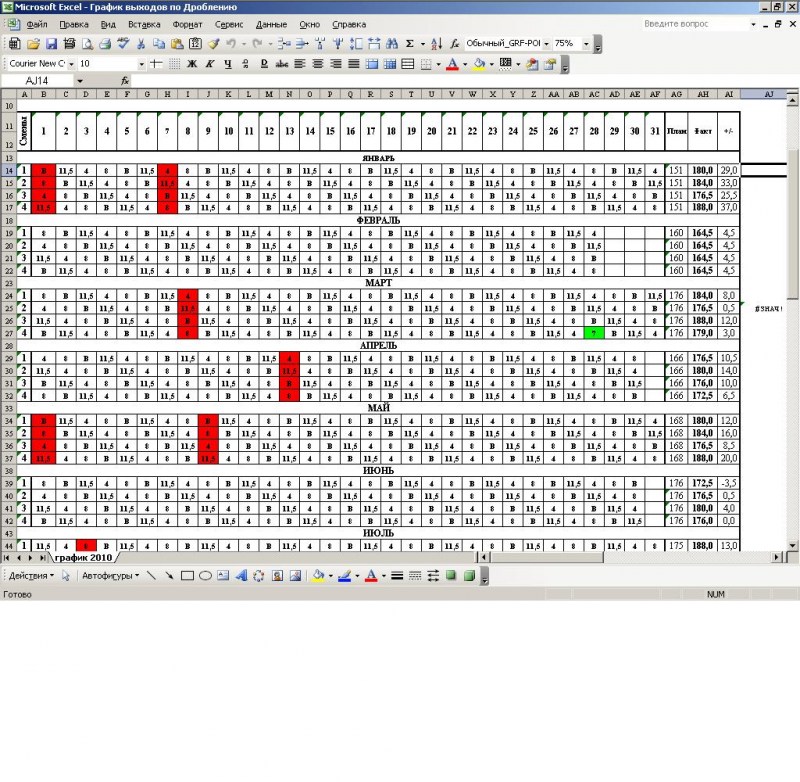Run the spelling check tool
This screenshot has height=782, width=800.
click(x=123, y=44)
